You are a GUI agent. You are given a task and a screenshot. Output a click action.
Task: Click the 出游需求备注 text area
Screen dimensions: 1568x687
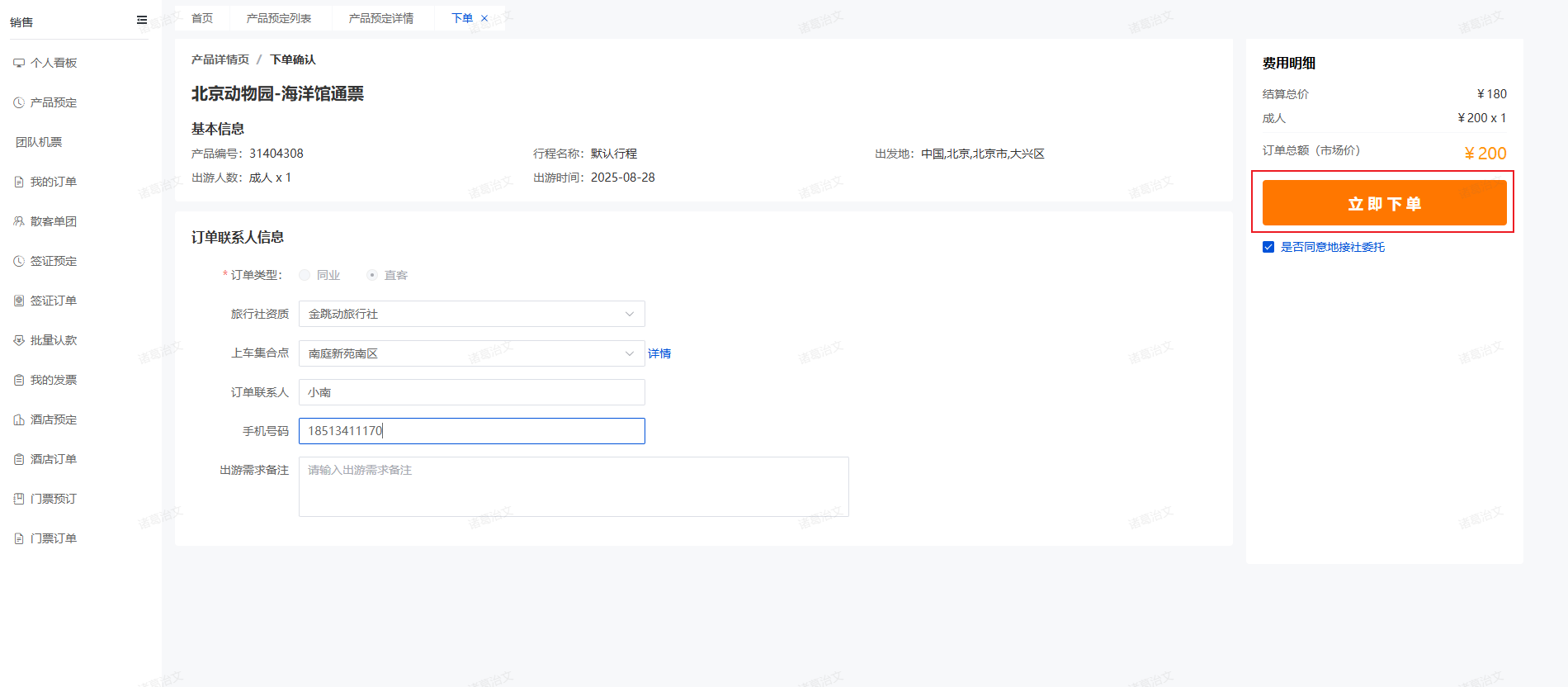[573, 486]
